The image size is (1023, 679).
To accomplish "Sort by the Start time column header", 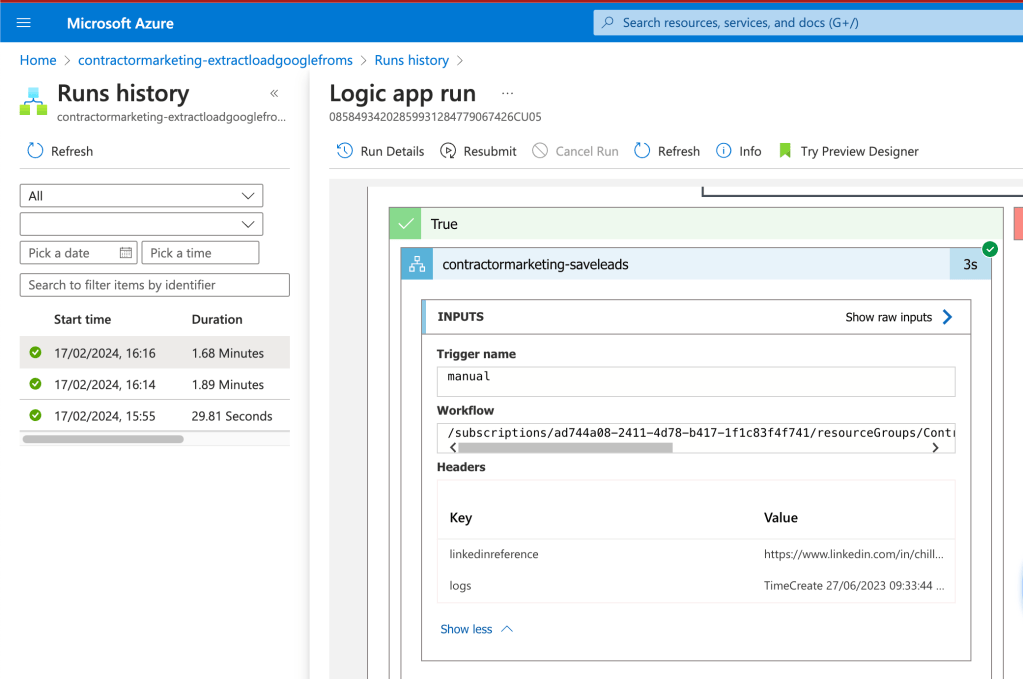I will [82, 319].
